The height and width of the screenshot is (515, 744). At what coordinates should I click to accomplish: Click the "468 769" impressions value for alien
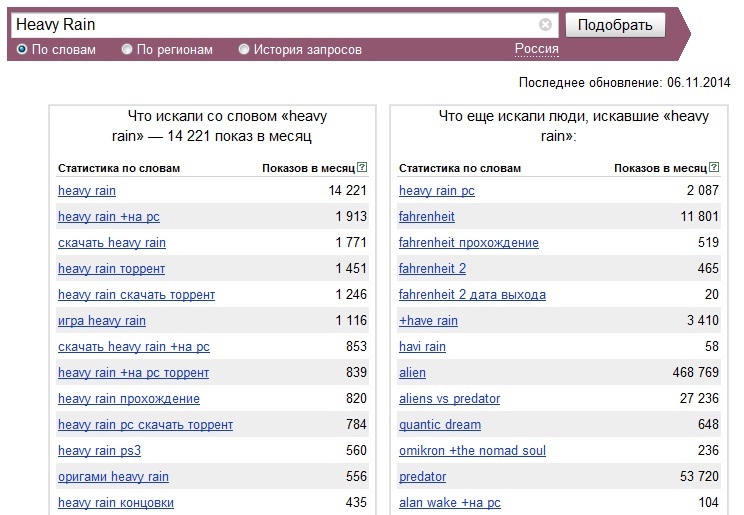pos(696,373)
